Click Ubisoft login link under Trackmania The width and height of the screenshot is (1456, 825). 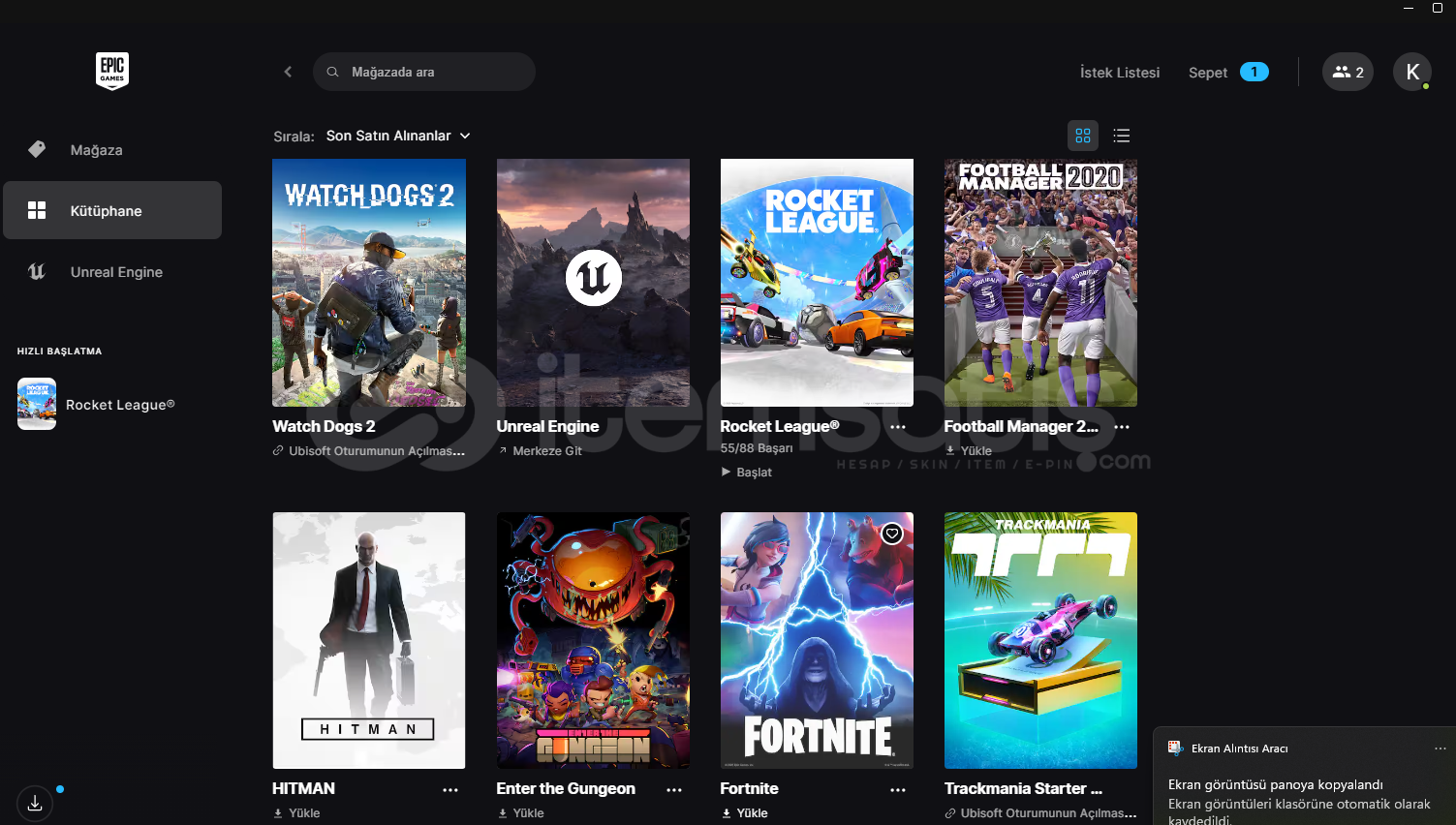pyautogui.click(x=1040, y=813)
